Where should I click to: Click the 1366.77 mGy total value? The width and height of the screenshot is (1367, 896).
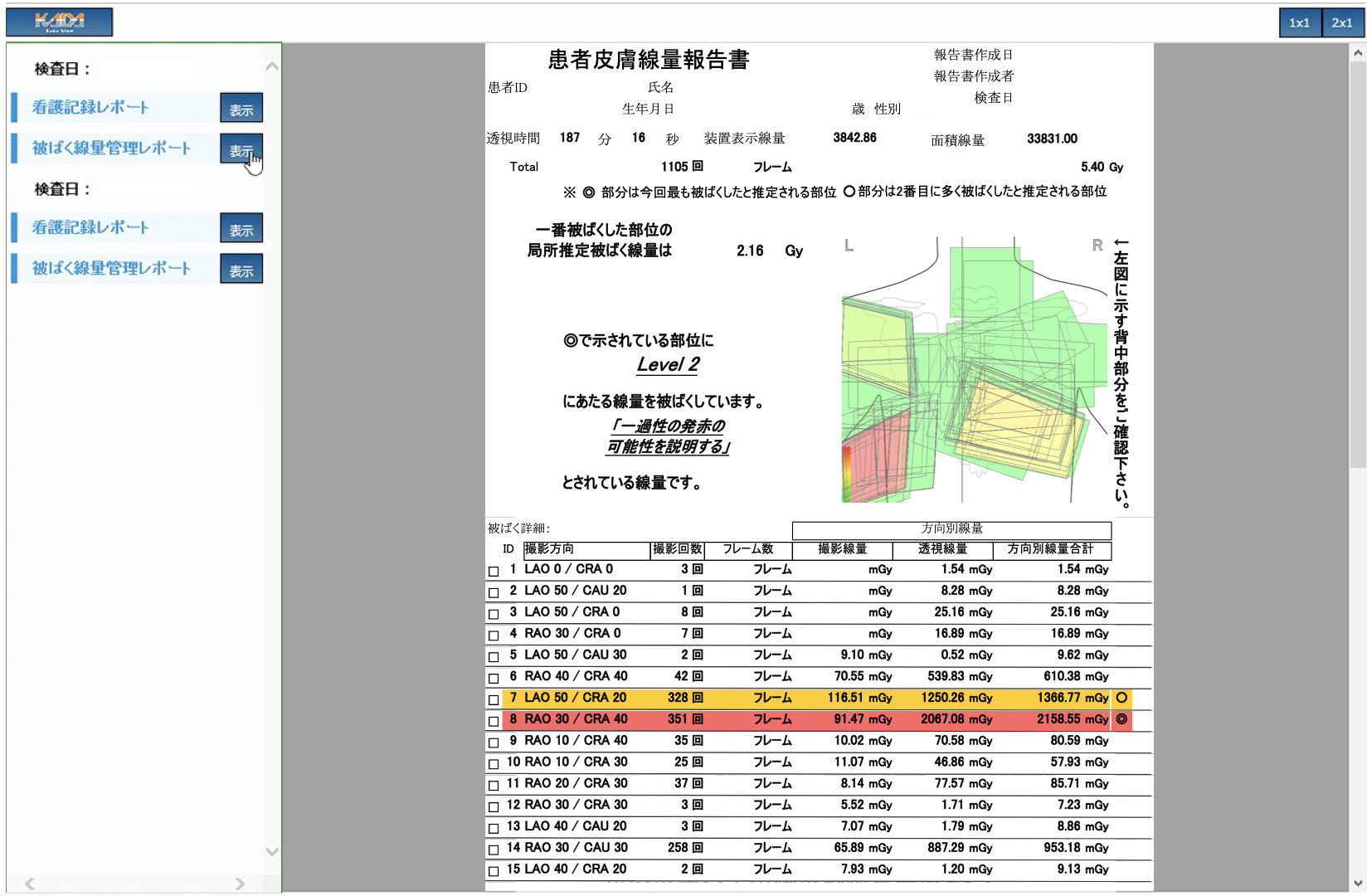pyautogui.click(x=1073, y=698)
